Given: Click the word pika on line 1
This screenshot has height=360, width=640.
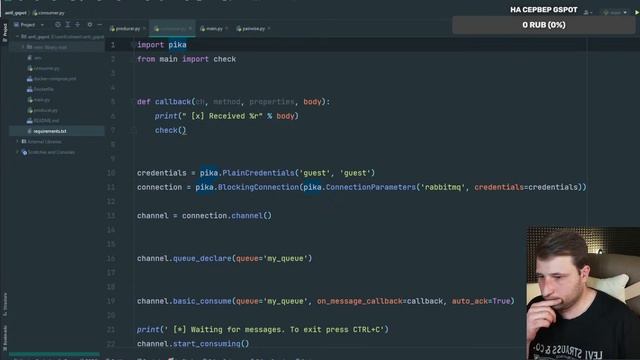Looking at the screenshot, I should coord(177,45).
